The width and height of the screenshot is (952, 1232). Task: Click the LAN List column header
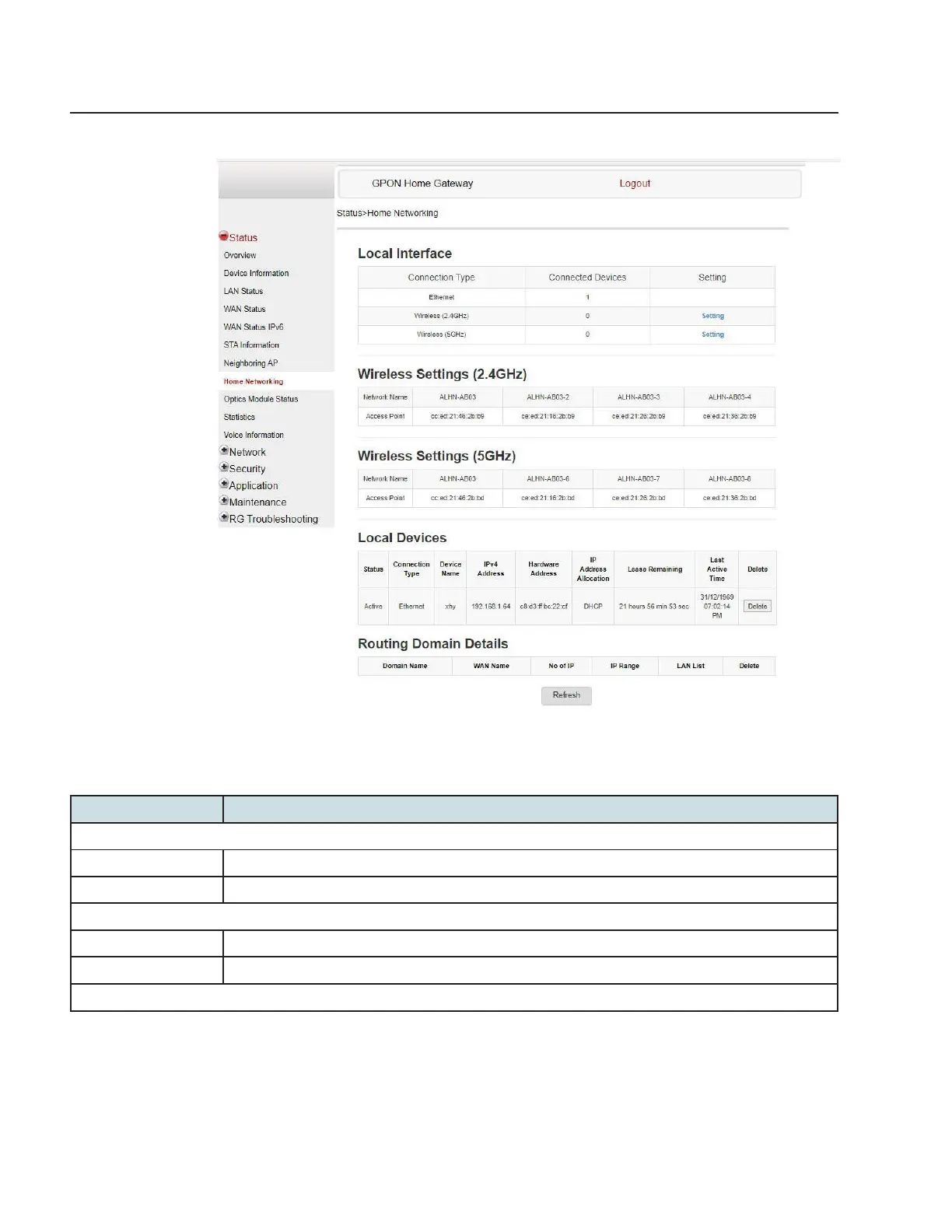pyautogui.click(x=691, y=666)
